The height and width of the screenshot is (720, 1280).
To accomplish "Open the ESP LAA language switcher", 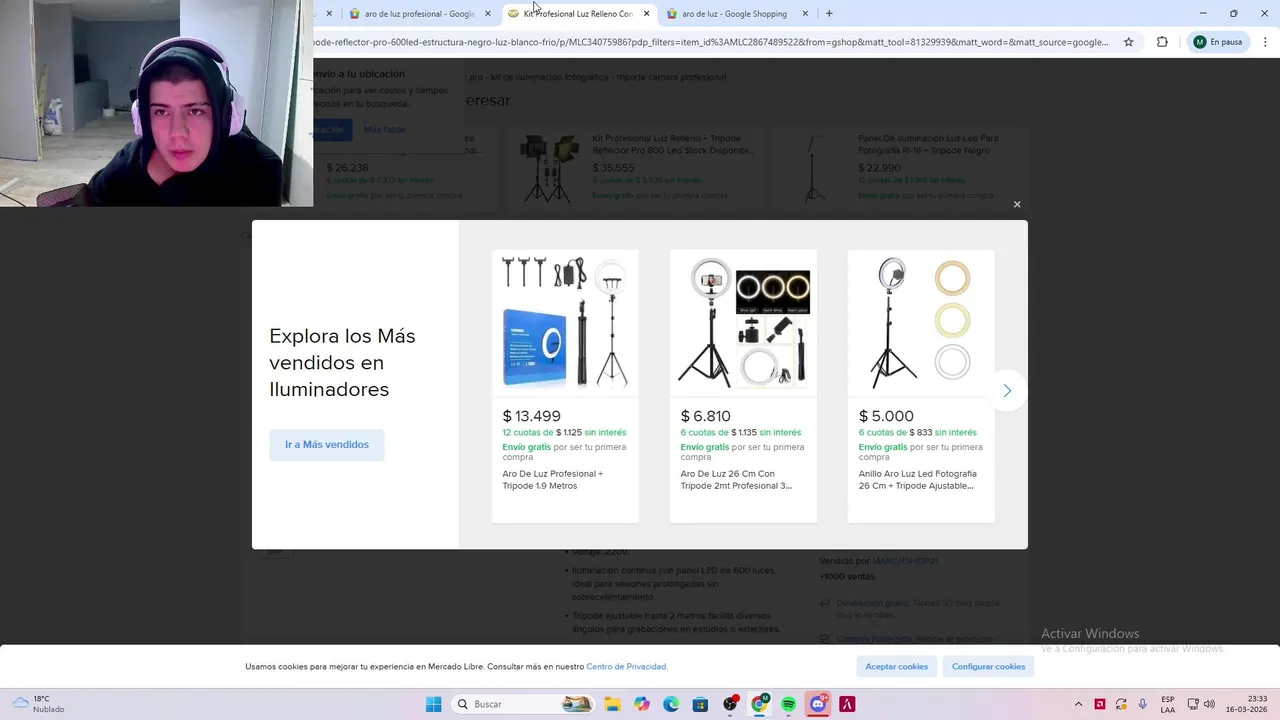I will [1168, 704].
